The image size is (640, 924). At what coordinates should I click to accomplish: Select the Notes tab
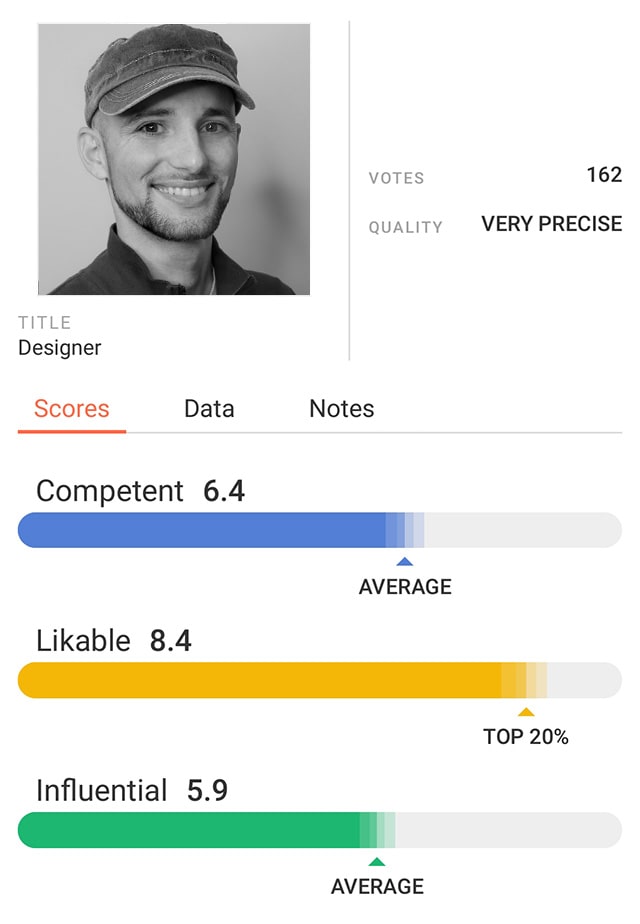tap(342, 409)
